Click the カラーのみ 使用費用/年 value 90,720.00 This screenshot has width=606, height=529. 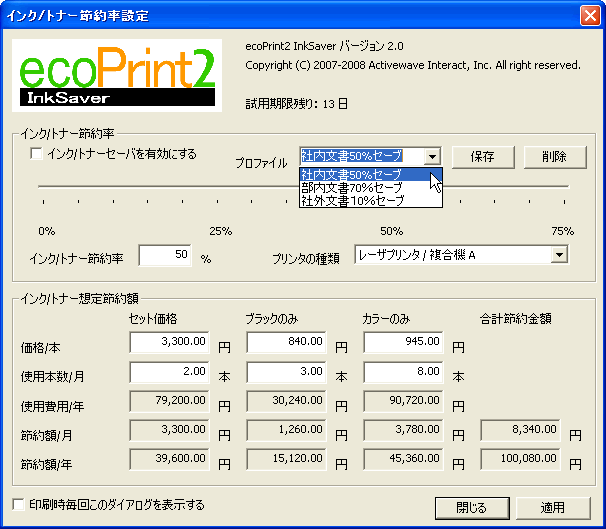click(x=403, y=401)
